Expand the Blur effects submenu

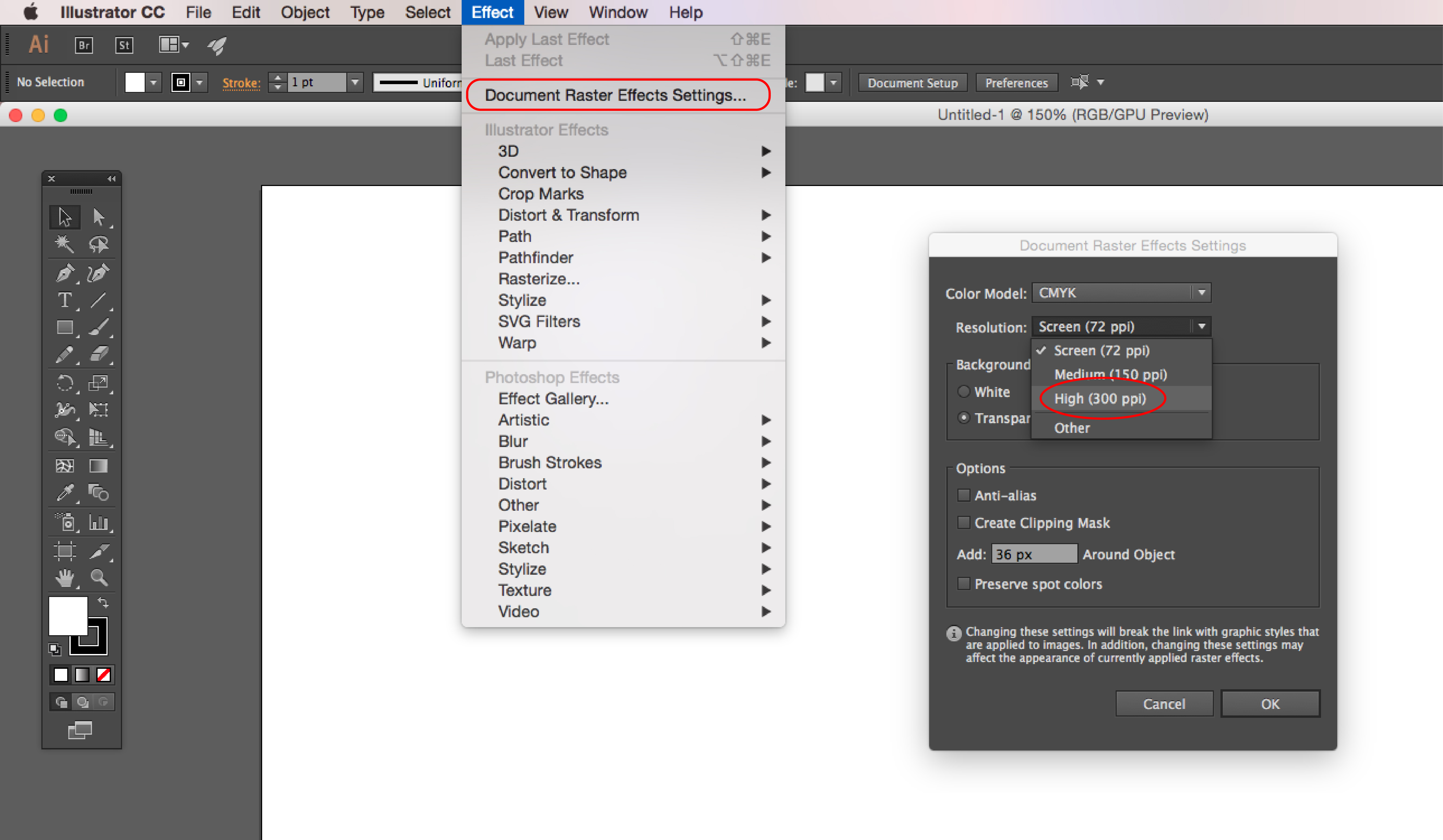623,441
